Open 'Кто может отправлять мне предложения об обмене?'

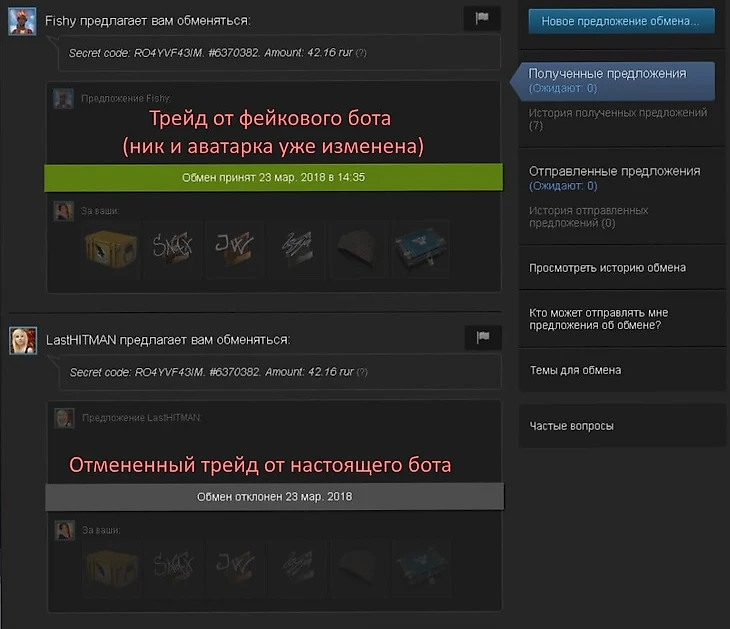(598, 319)
